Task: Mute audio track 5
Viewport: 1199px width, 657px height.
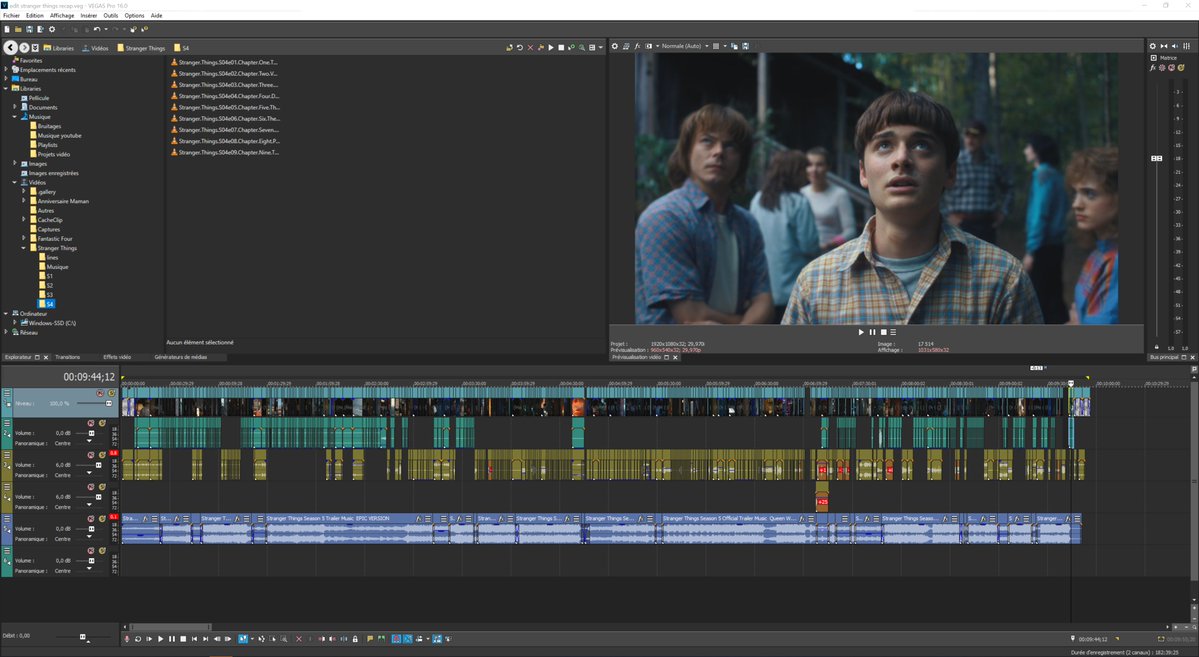Action: (91, 519)
